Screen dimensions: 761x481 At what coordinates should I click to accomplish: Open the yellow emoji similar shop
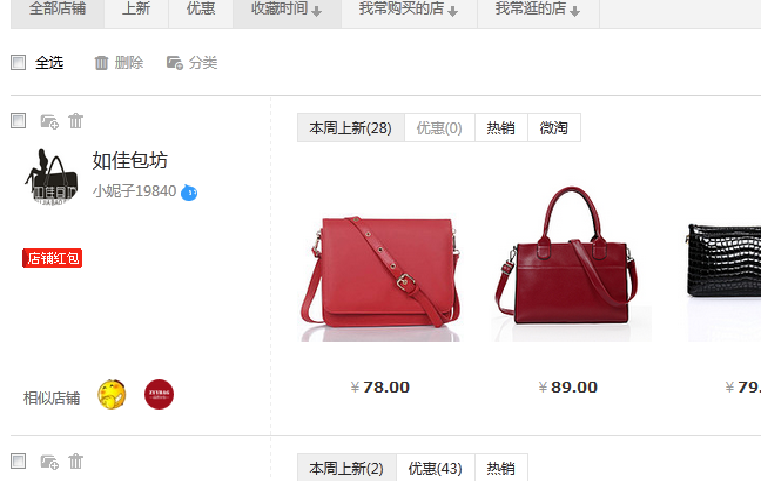point(112,394)
